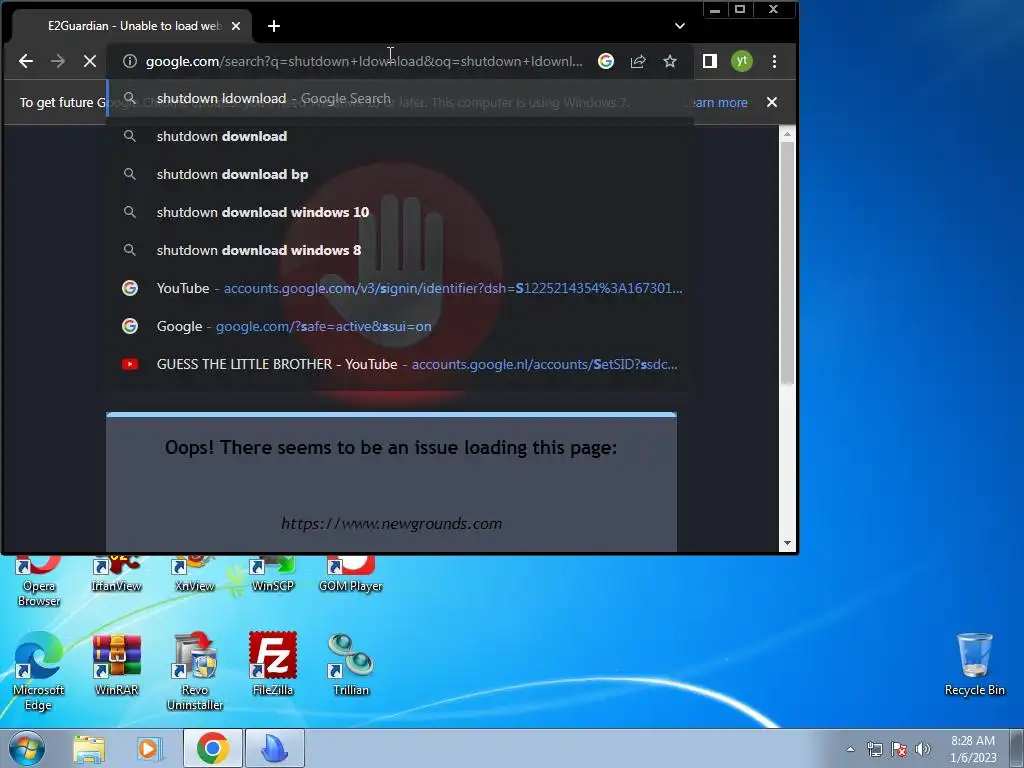The image size is (1024, 768).
Task: Follow the Learn more link in info bar
Action: (719, 103)
